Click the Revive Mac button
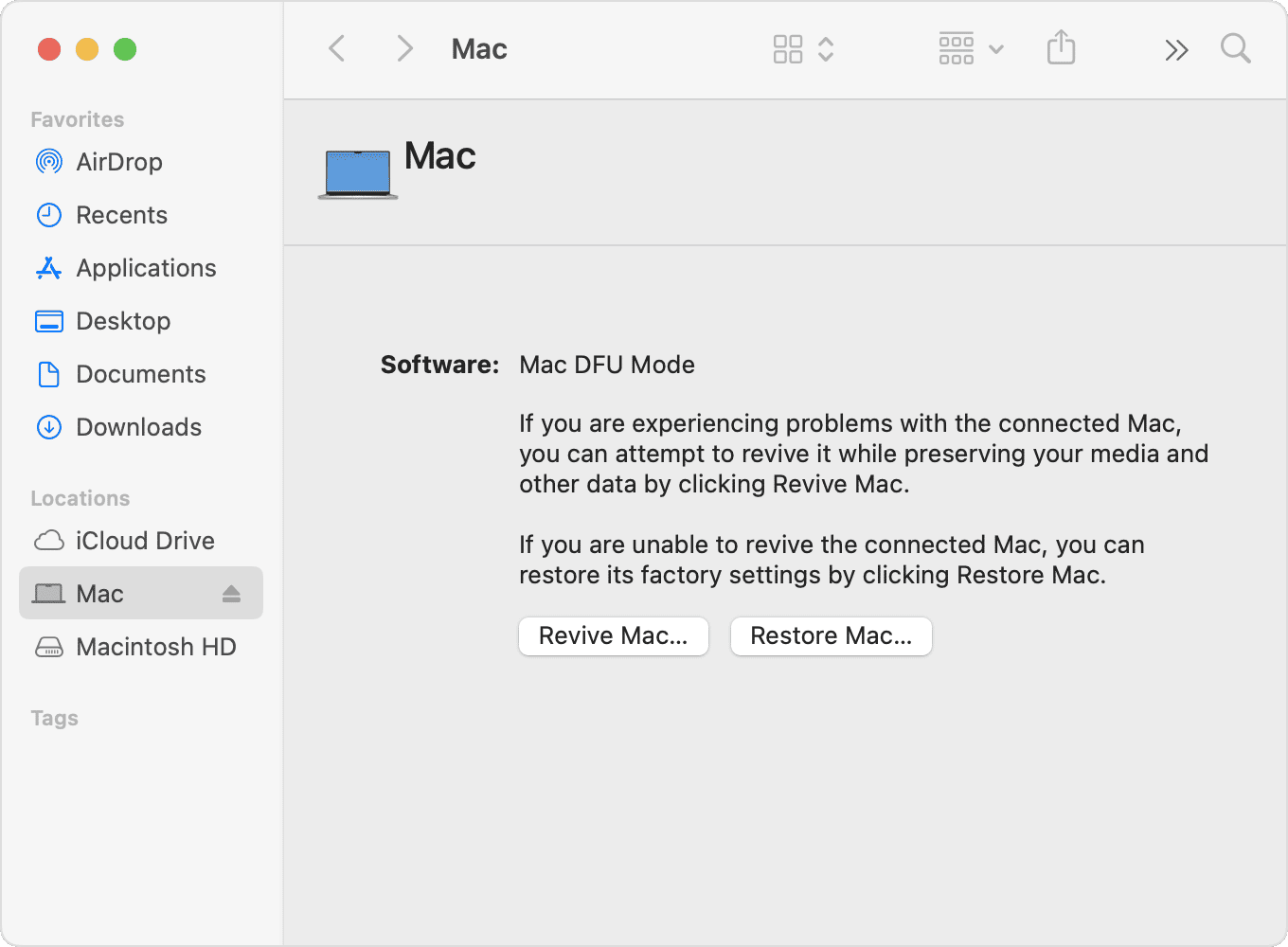1288x947 pixels. (613, 635)
